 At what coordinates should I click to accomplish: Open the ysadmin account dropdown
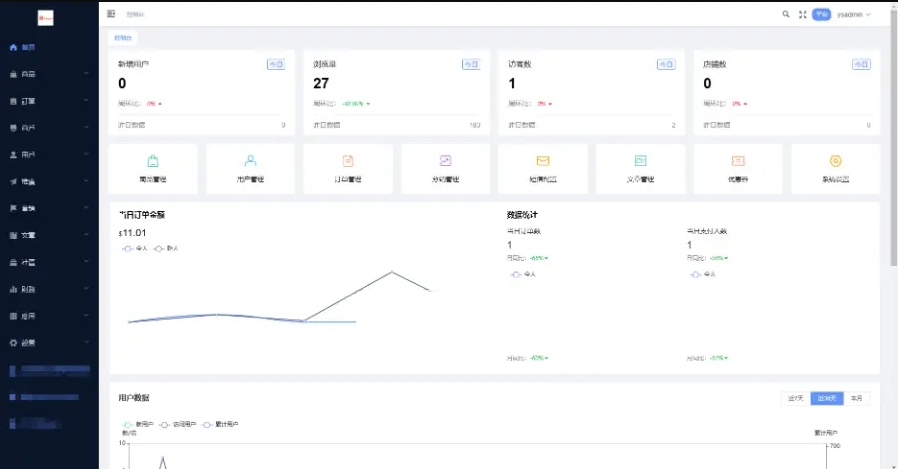click(854, 14)
